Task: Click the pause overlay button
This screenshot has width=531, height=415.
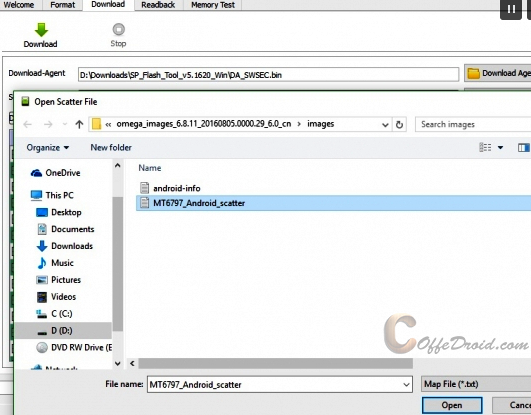Action: pyautogui.click(x=511, y=9)
